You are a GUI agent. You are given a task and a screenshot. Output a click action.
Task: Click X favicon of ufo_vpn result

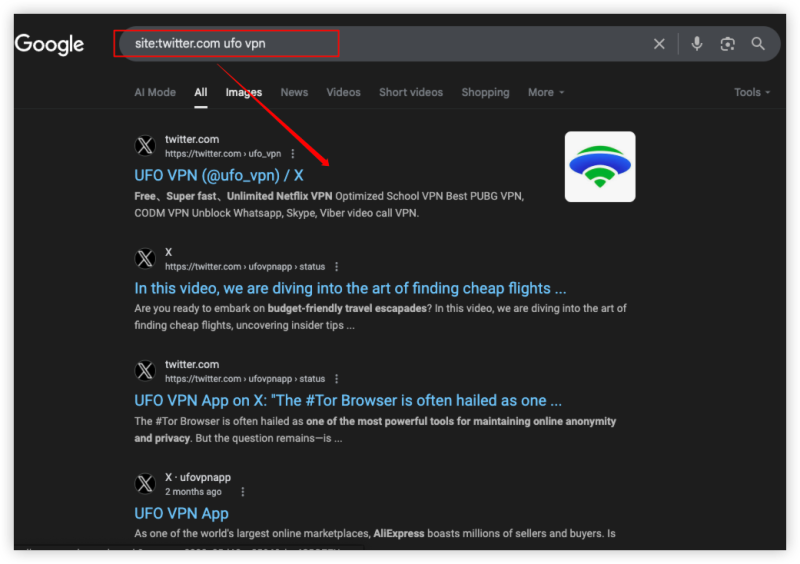pos(145,146)
